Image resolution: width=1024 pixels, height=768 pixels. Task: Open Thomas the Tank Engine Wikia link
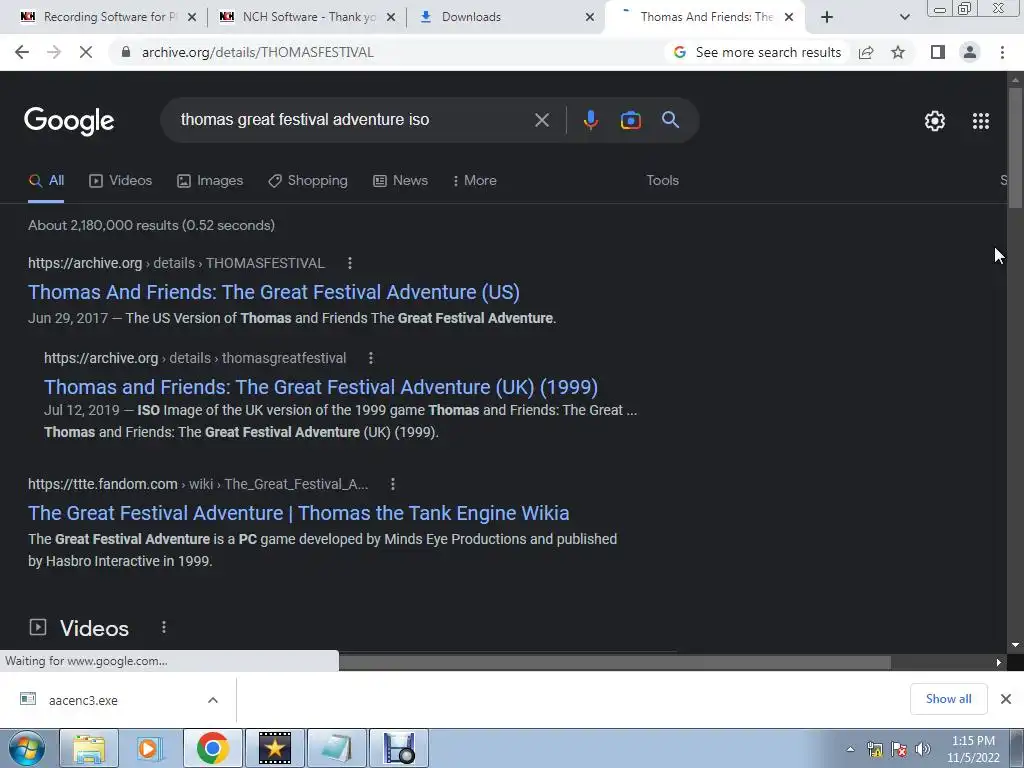[x=298, y=513]
